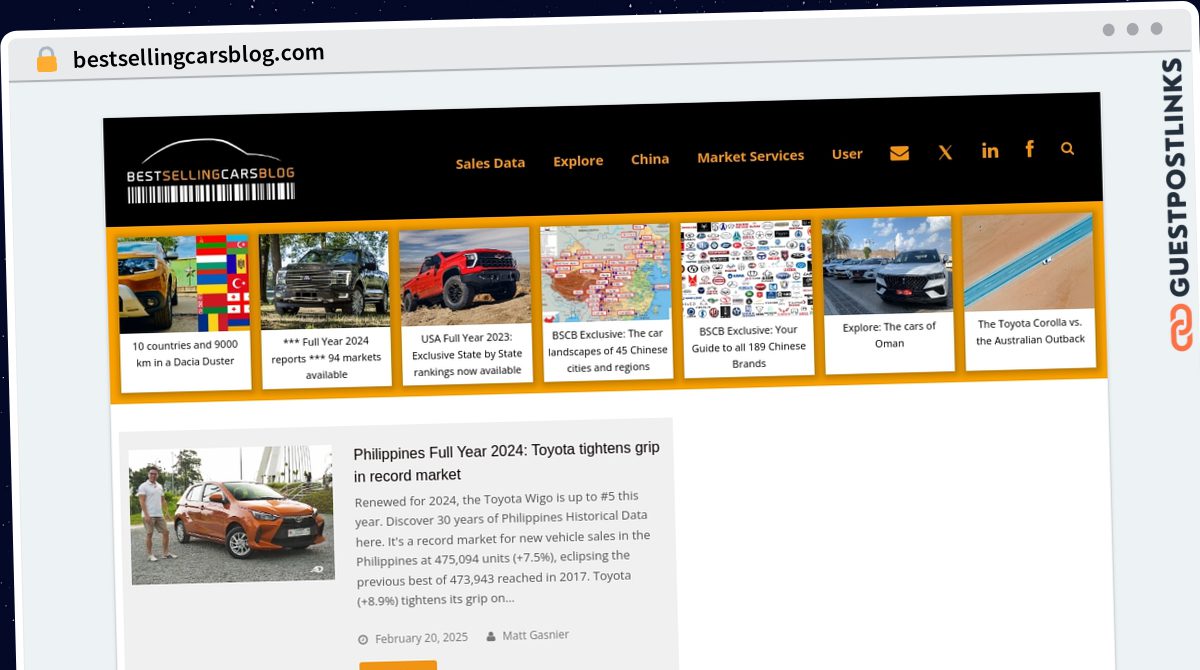Open Full Year 2024 reports truck thumbnail
The width and height of the screenshot is (1200, 670).
coord(324,279)
